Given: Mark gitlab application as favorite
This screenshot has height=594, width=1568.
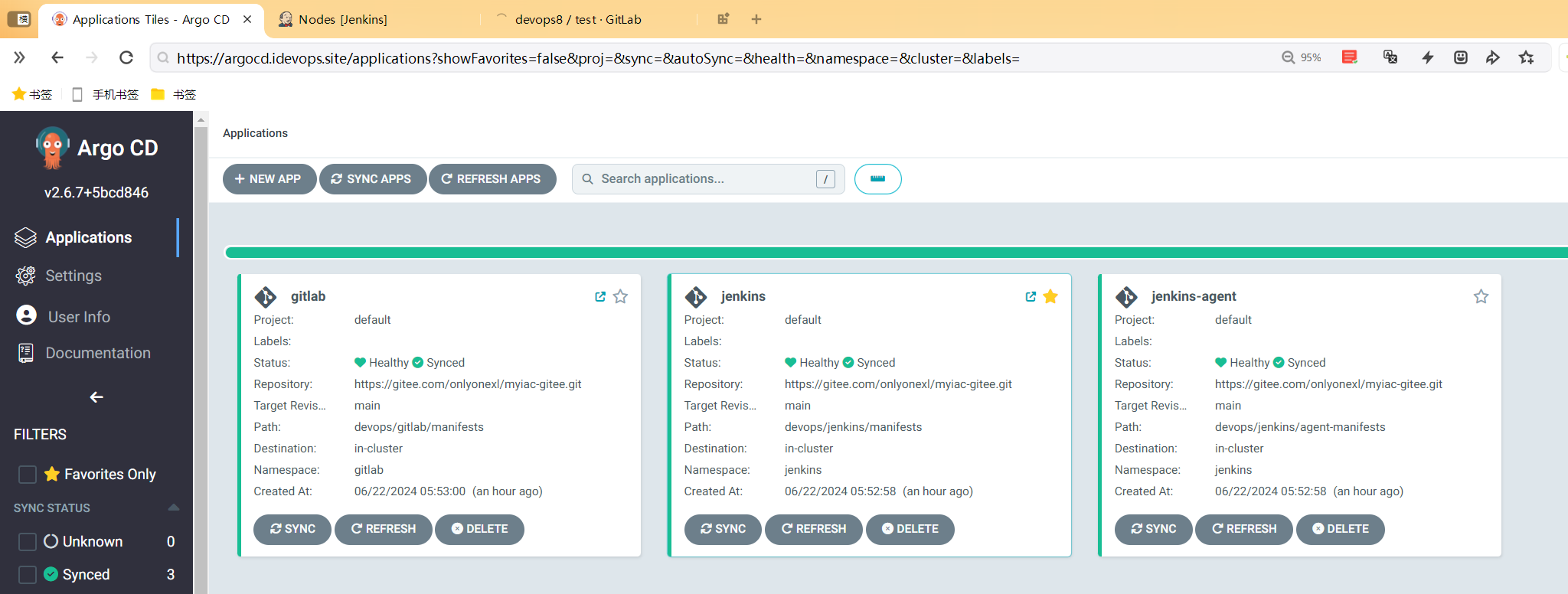Looking at the screenshot, I should click(x=620, y=296).
